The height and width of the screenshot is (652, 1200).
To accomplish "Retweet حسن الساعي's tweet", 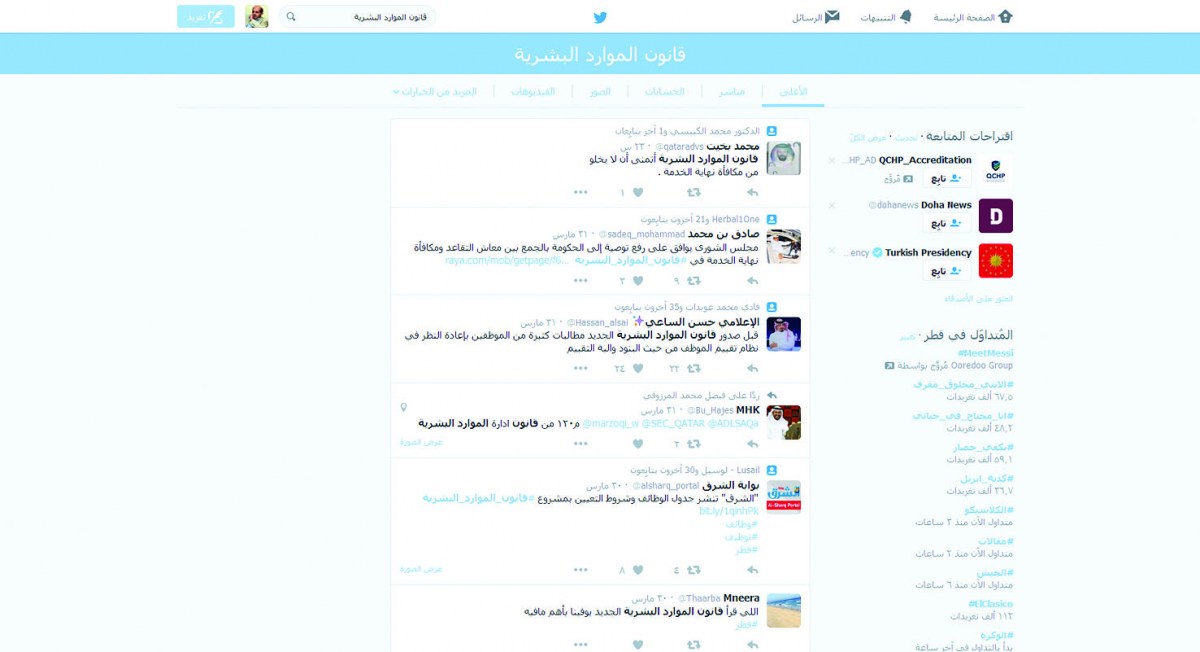I will click(693, 368).
